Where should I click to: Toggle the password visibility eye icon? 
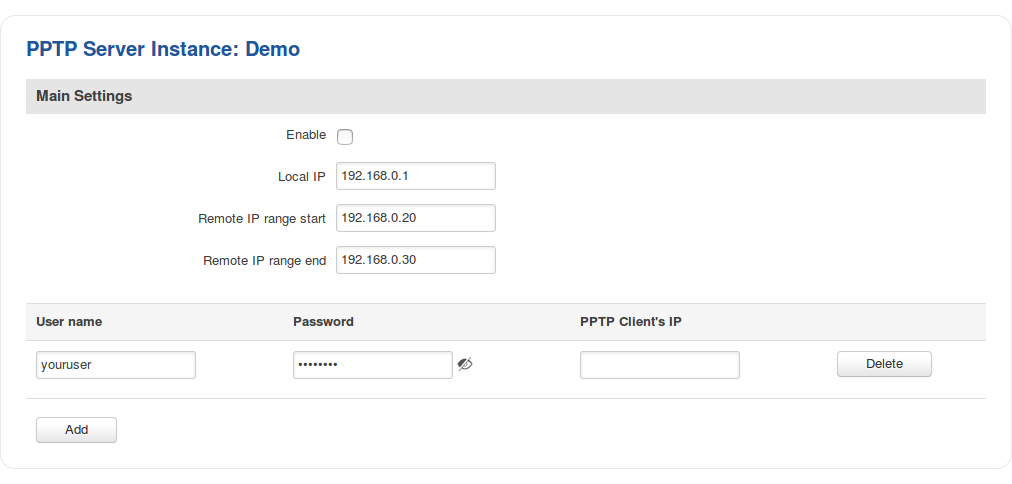465,365
